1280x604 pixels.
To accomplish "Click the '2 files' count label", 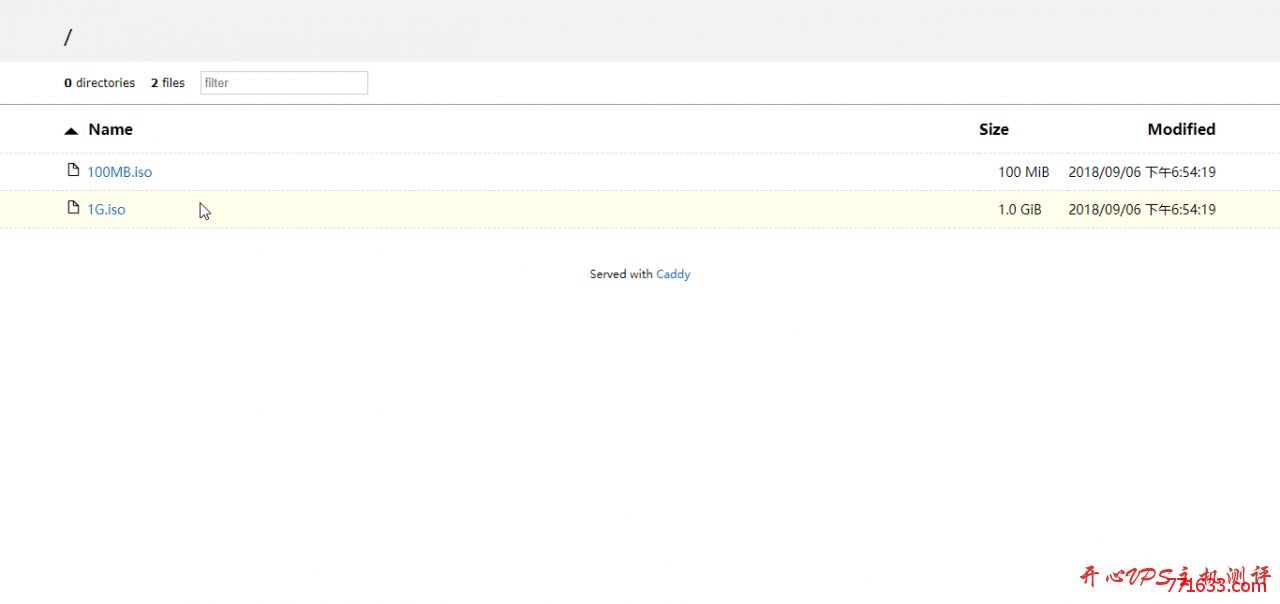I will [168, 83].
